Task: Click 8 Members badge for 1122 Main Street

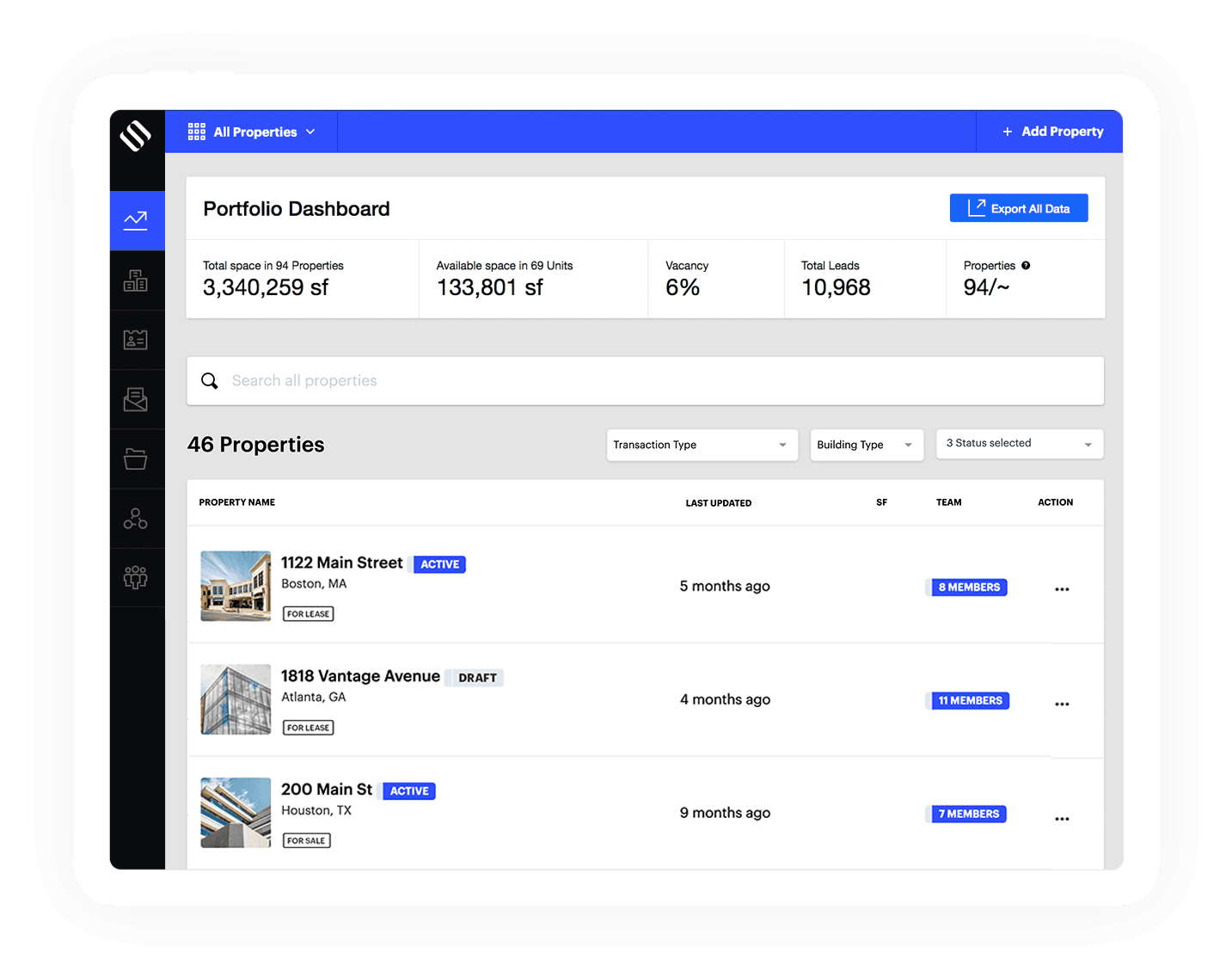Action: [969, 587]
